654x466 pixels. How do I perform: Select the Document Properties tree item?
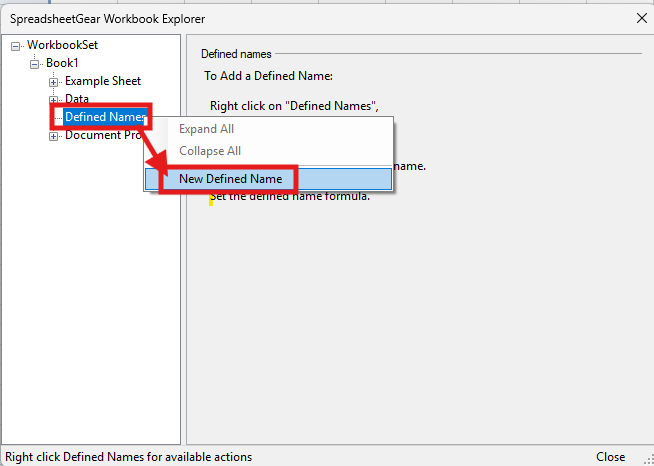click(x=100, y=135)
